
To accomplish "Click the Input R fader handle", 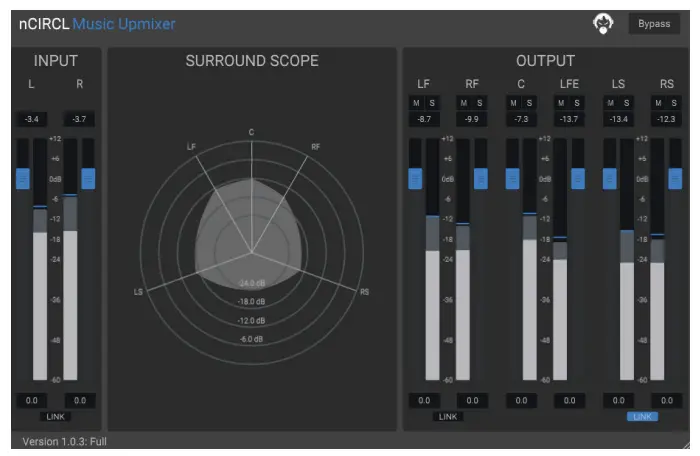I will tap(88, 178).
